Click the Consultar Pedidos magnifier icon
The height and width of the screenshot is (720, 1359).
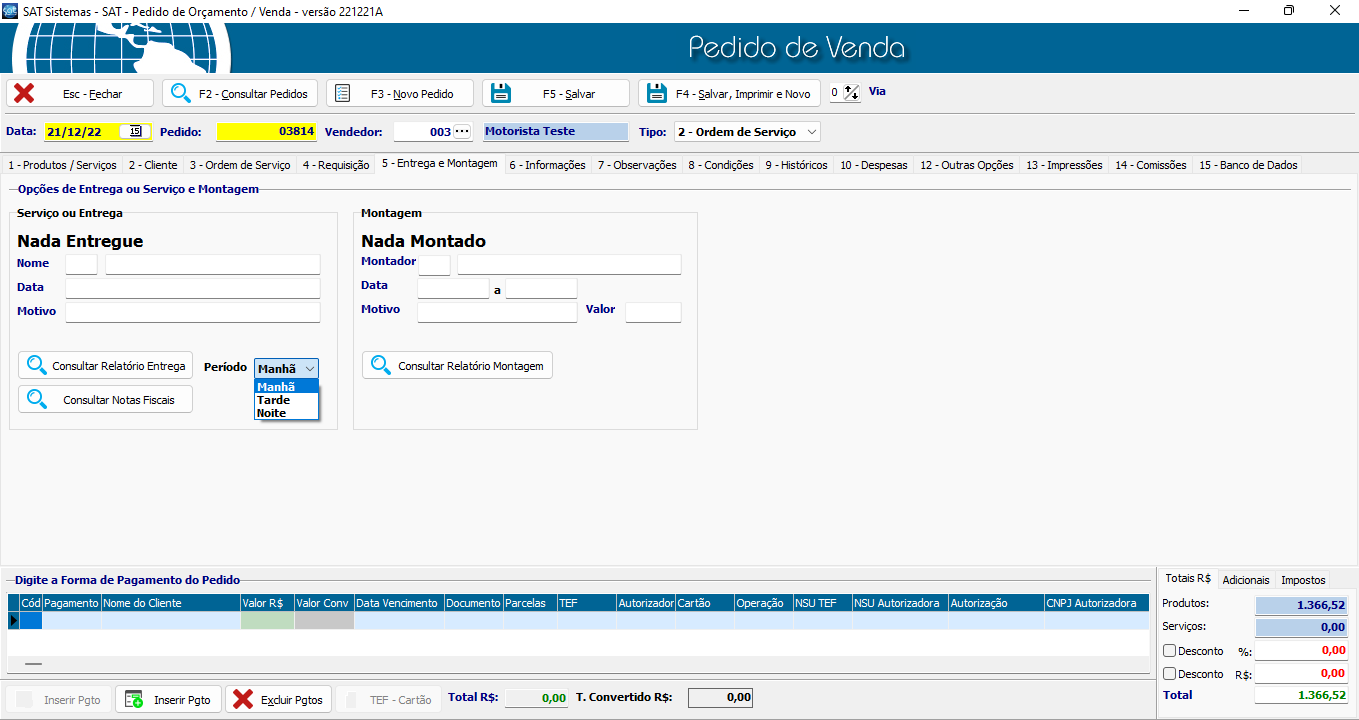pyautogui.click(x=181, y=93)
